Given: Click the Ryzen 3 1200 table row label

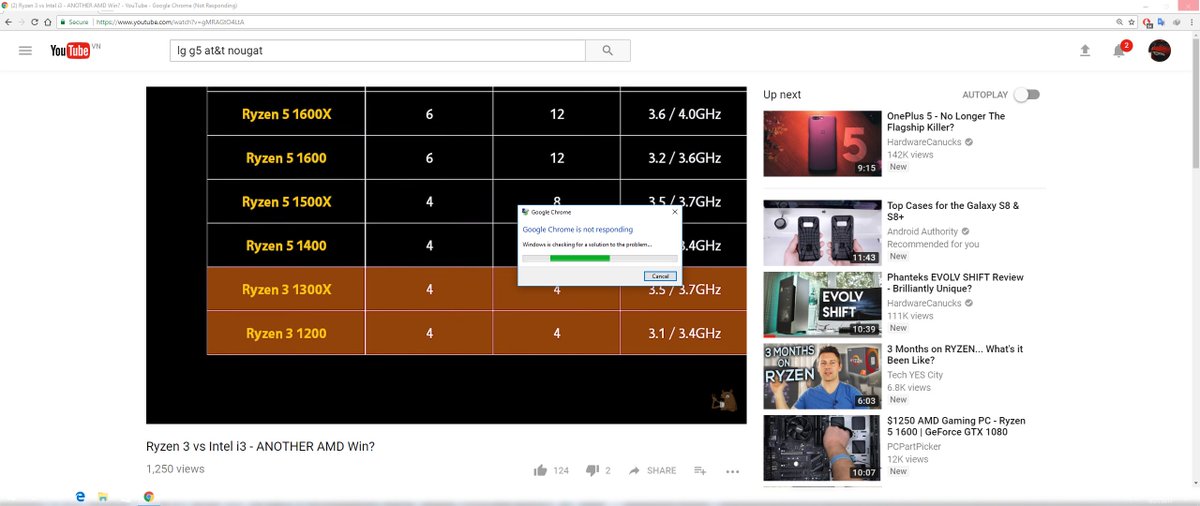Looking at the screenshot, I should (286, 333).
